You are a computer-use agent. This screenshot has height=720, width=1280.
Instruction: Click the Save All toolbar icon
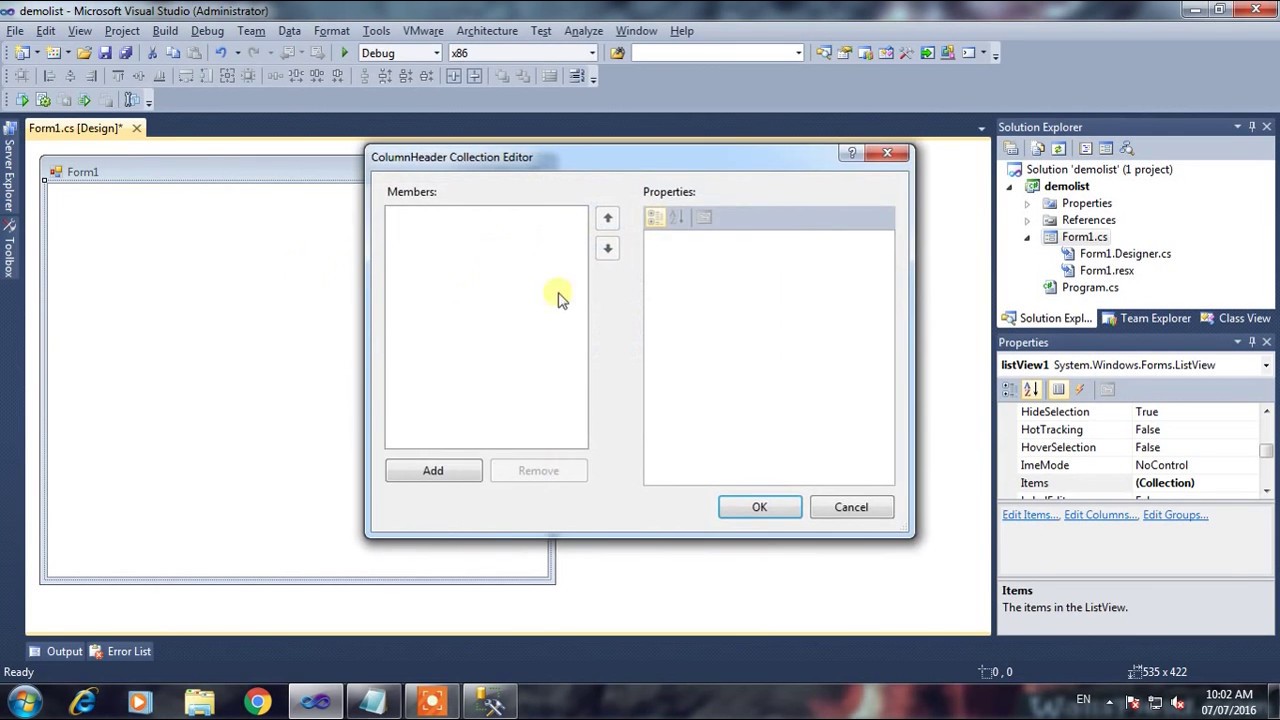pos(125,53)
